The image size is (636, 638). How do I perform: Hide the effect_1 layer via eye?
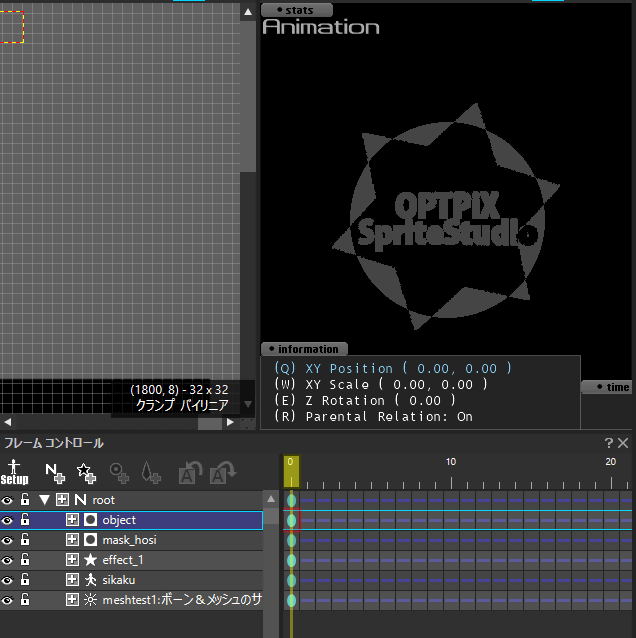[7, 560]
